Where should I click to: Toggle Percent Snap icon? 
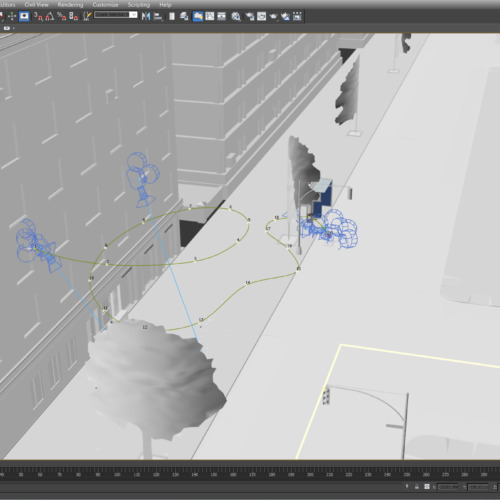pyautogui.click(x=61, y=16)
